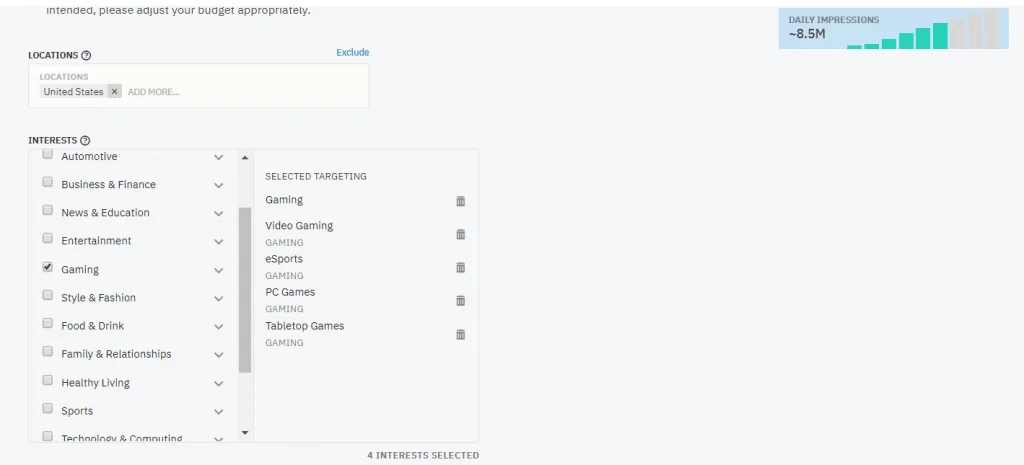This screenshot has height=465, width=1024.
Task: Click the Daily Impressions estimate chart
Action: (x=893, y=29)
